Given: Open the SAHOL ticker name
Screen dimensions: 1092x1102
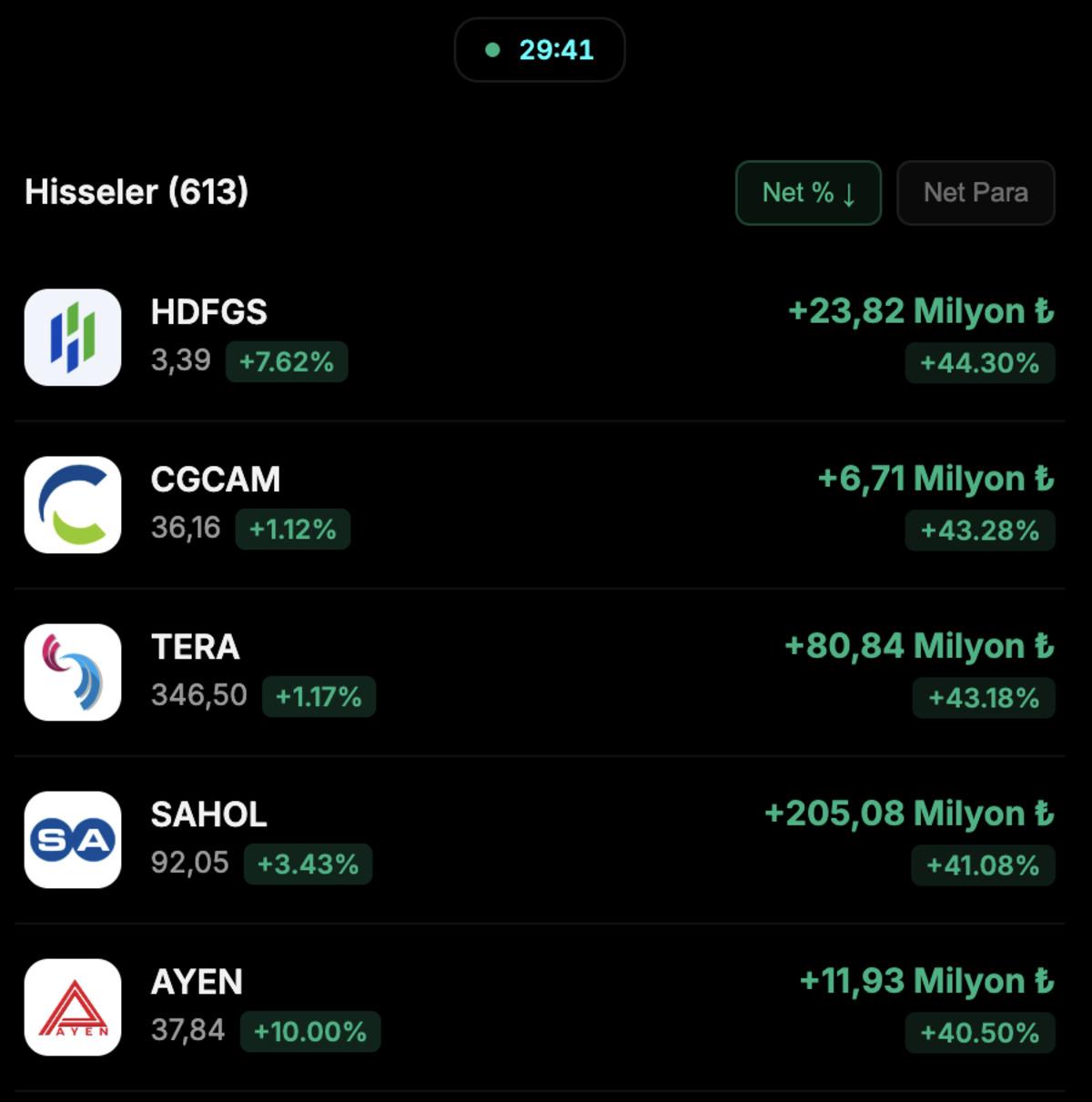Looking at the screenshot, I should tap(209, 814).
